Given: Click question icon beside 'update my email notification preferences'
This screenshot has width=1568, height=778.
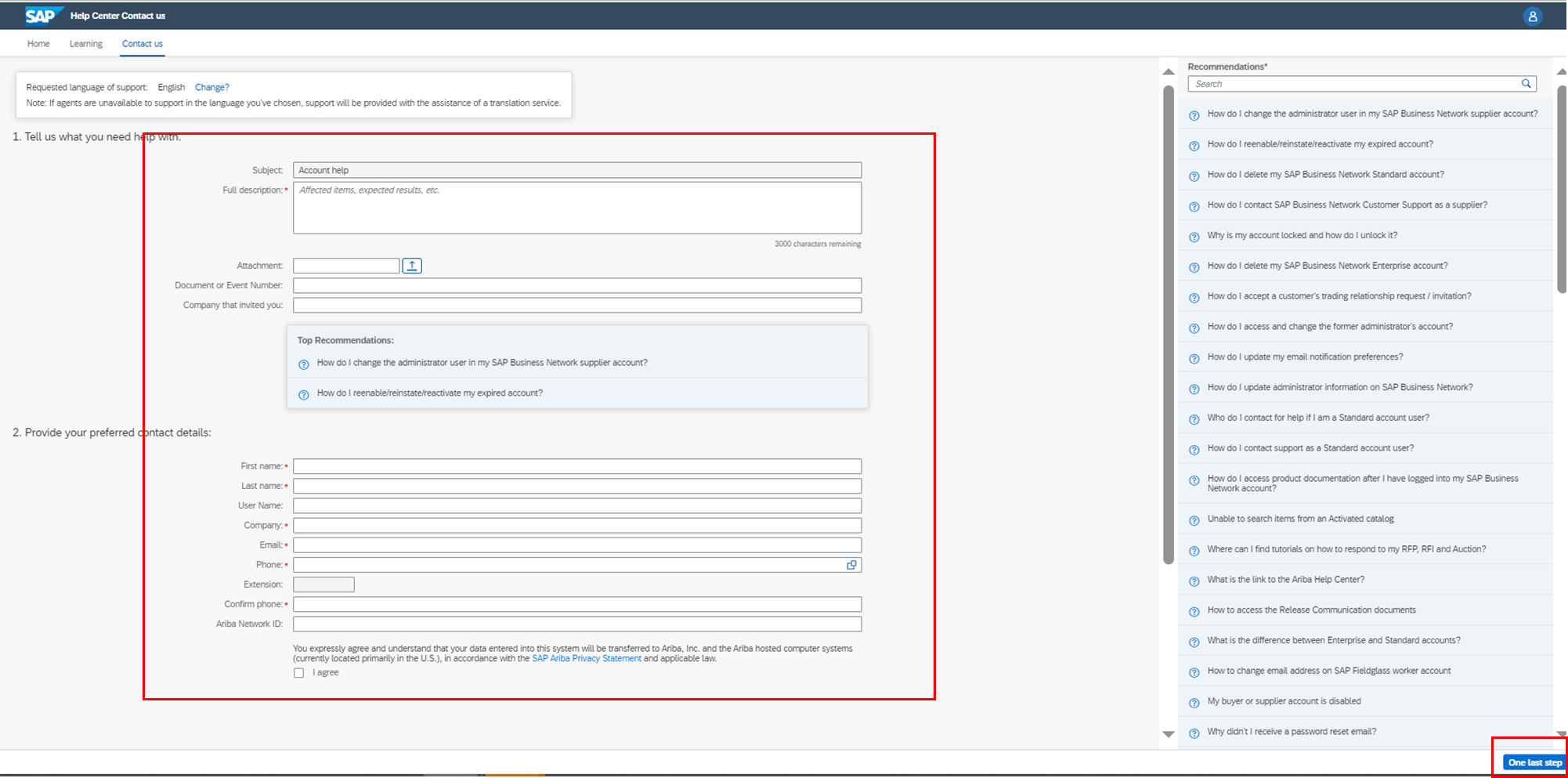Looking at the screenshot, I should [1194, 359].
